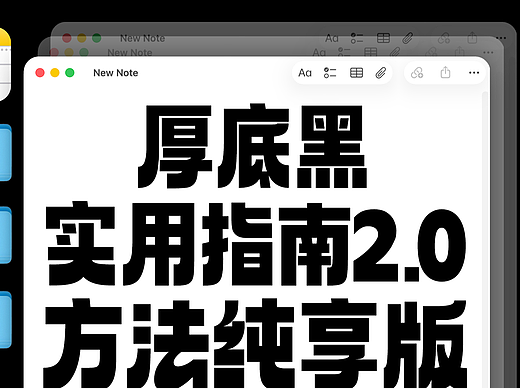This screenshot has width=520, height=390.
Task: Click paperclip attachment icon in rearmost window
Action: pyautogui.click(x=408, y=38)
